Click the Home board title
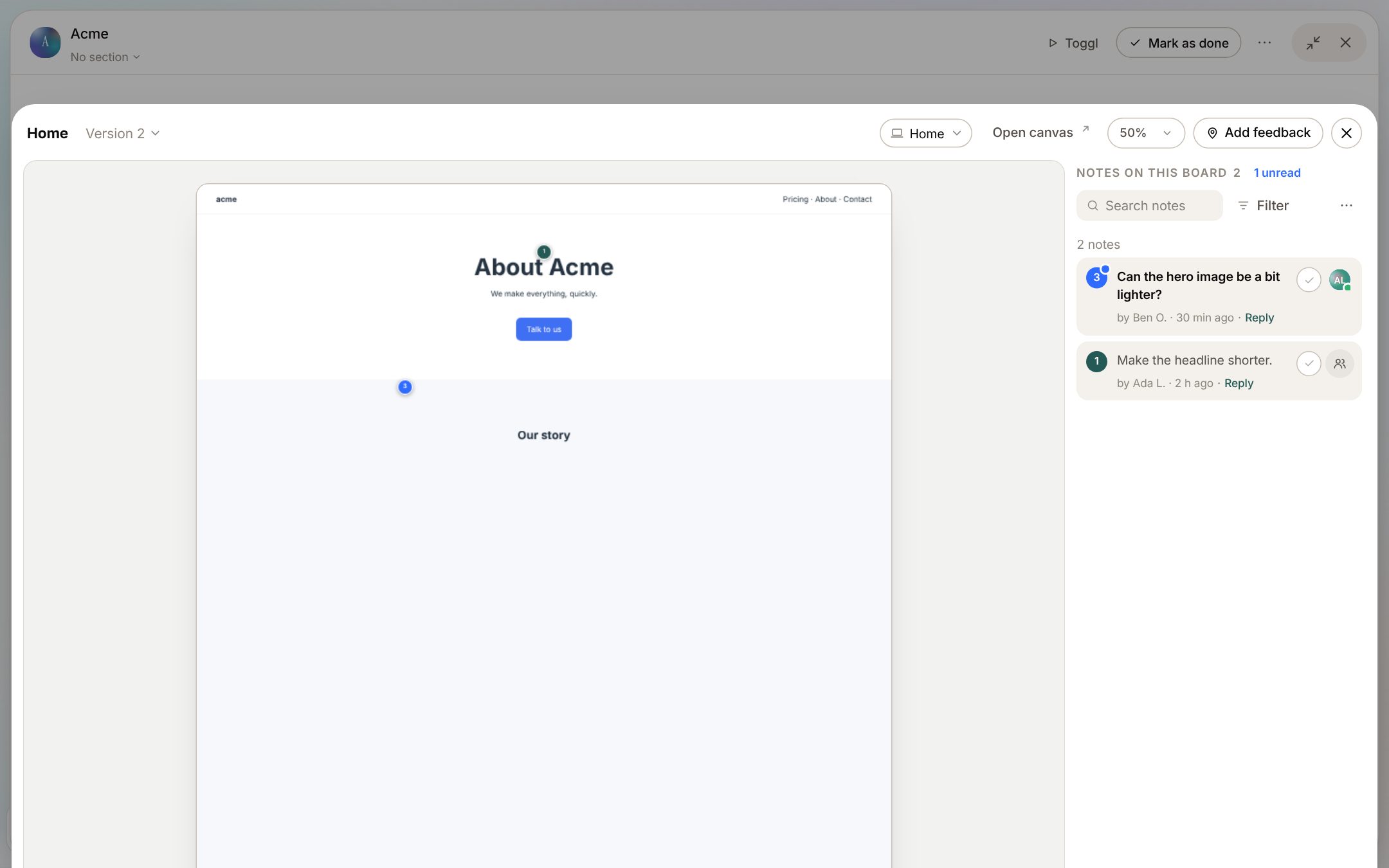 (x=48, y=133)
